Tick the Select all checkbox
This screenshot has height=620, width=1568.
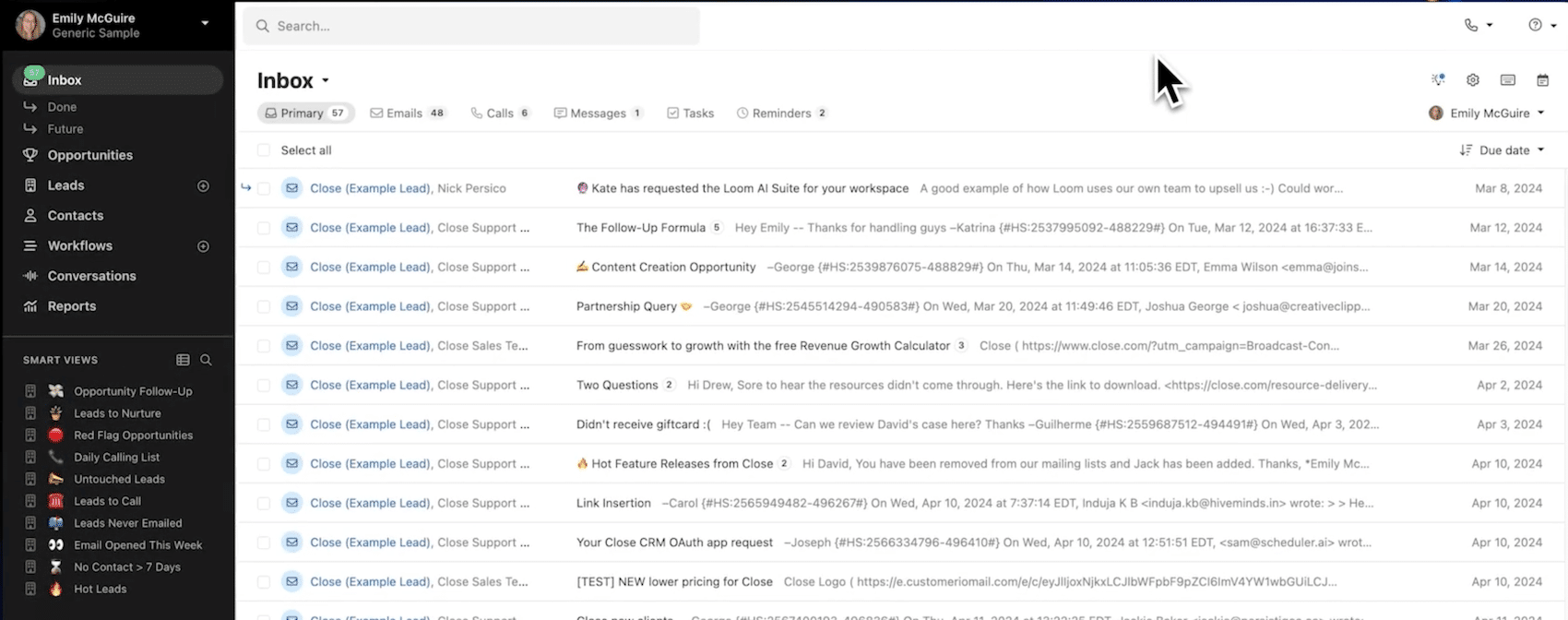264,150
